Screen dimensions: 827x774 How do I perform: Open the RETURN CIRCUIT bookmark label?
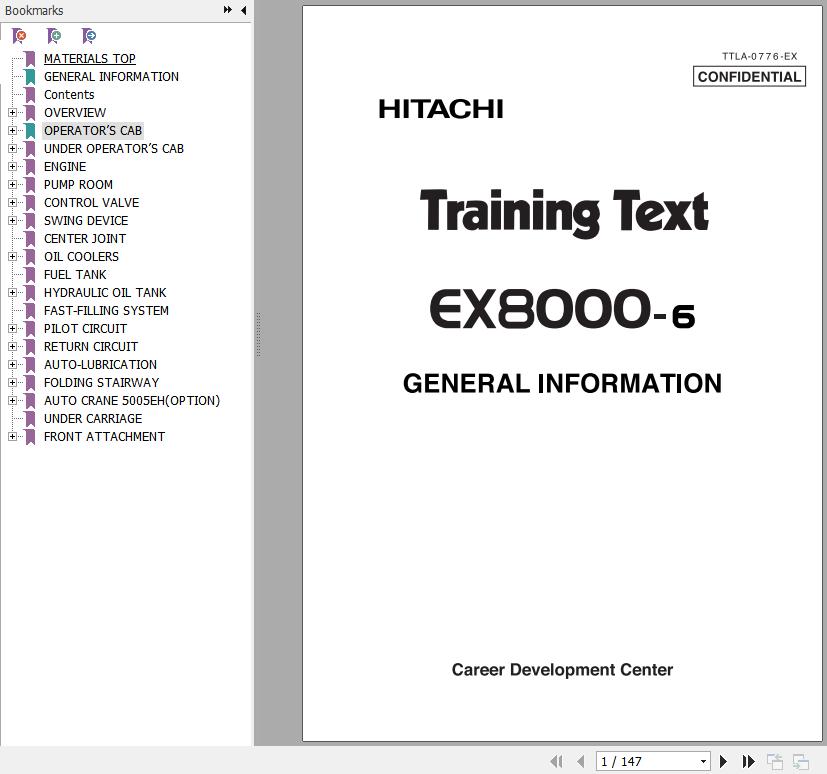[x=91, y=346]
